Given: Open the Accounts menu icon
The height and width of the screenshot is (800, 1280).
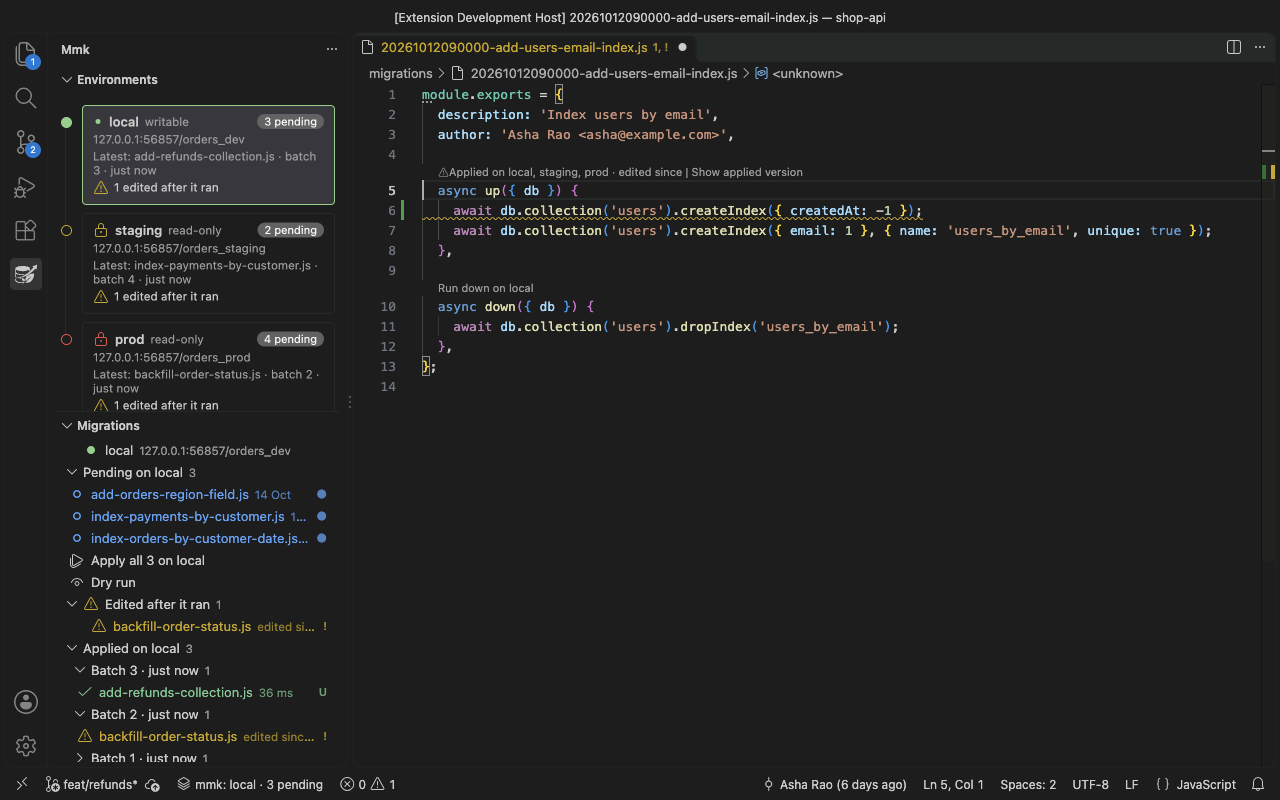Looking at the screenshot, I should tap(26, 702).
